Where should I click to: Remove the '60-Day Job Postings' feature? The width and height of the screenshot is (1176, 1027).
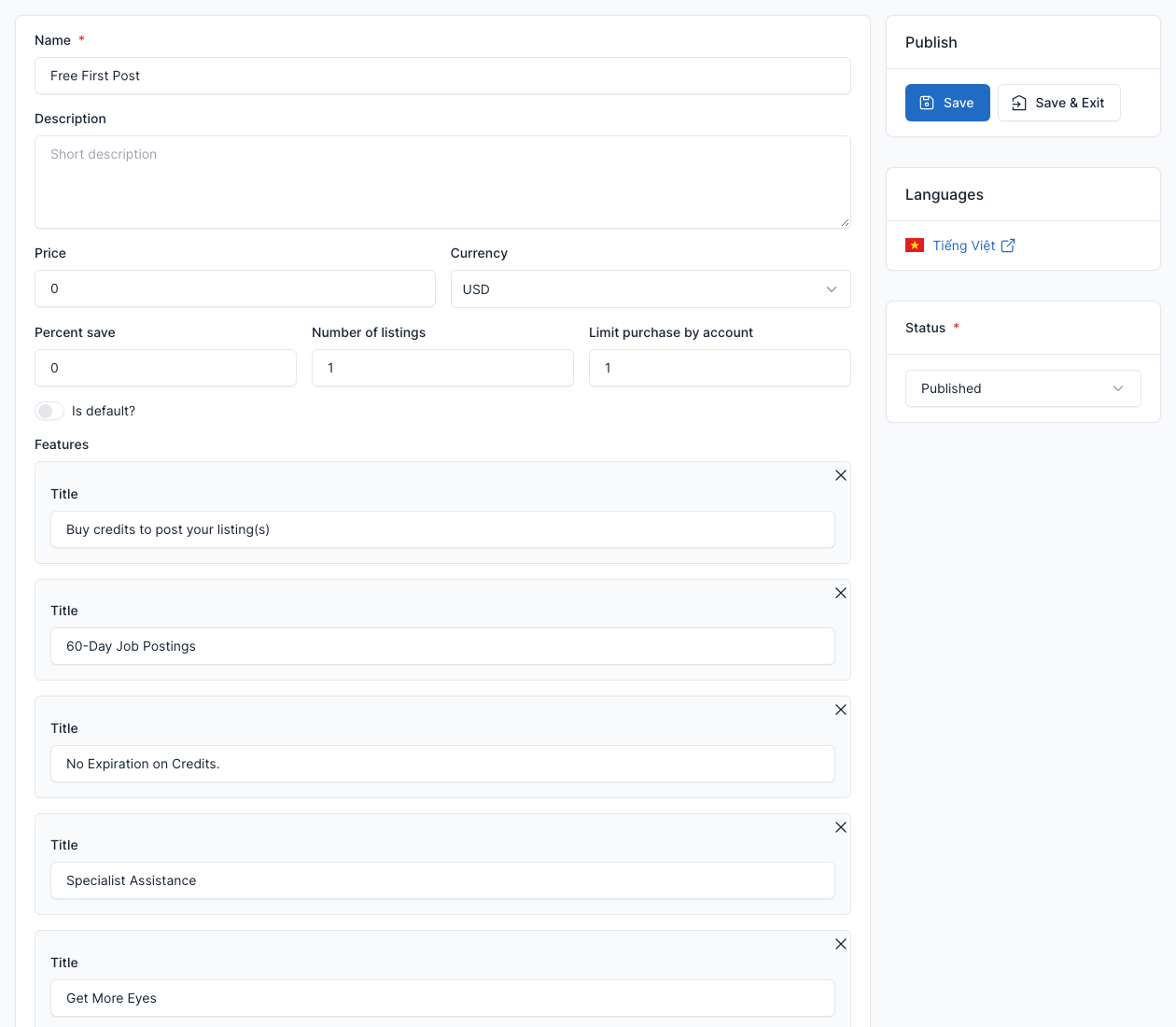841,593
